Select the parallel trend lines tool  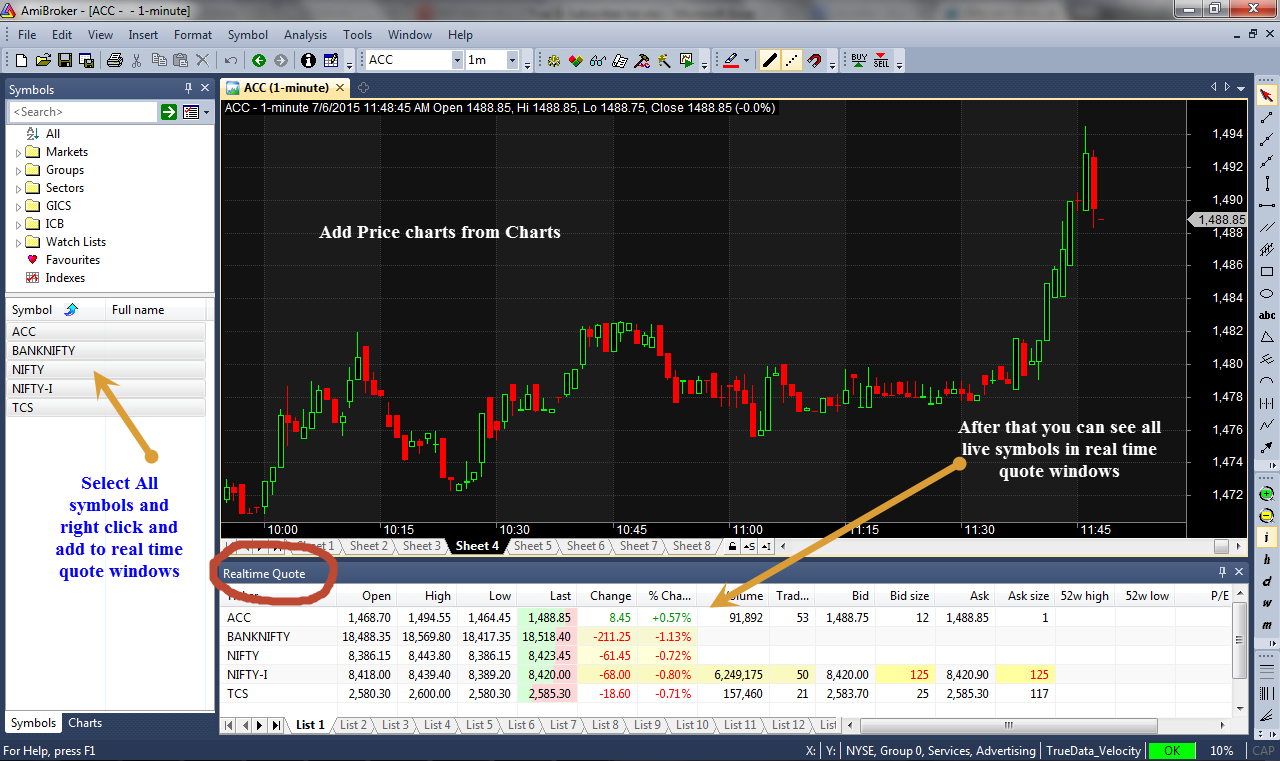1267,226
